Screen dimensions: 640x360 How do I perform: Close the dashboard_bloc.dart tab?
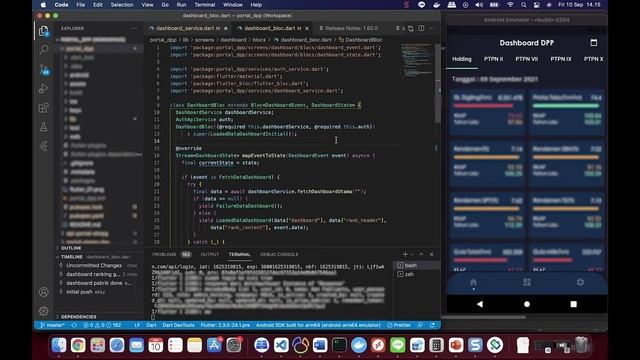[307, 28]
